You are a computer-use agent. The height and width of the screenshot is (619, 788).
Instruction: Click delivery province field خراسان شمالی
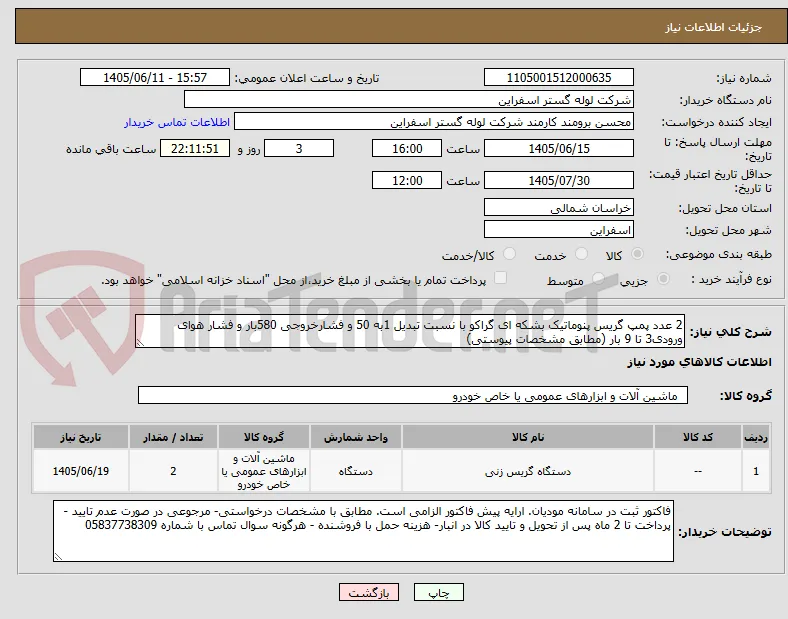click(558, 208)
